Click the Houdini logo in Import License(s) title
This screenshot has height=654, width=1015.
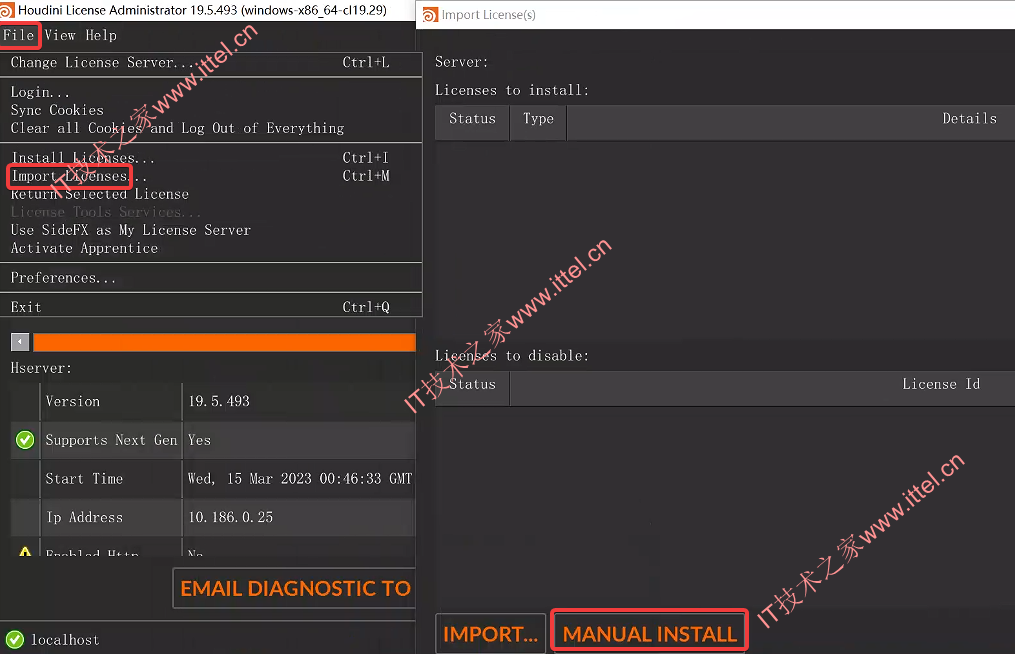pos(430,15)
